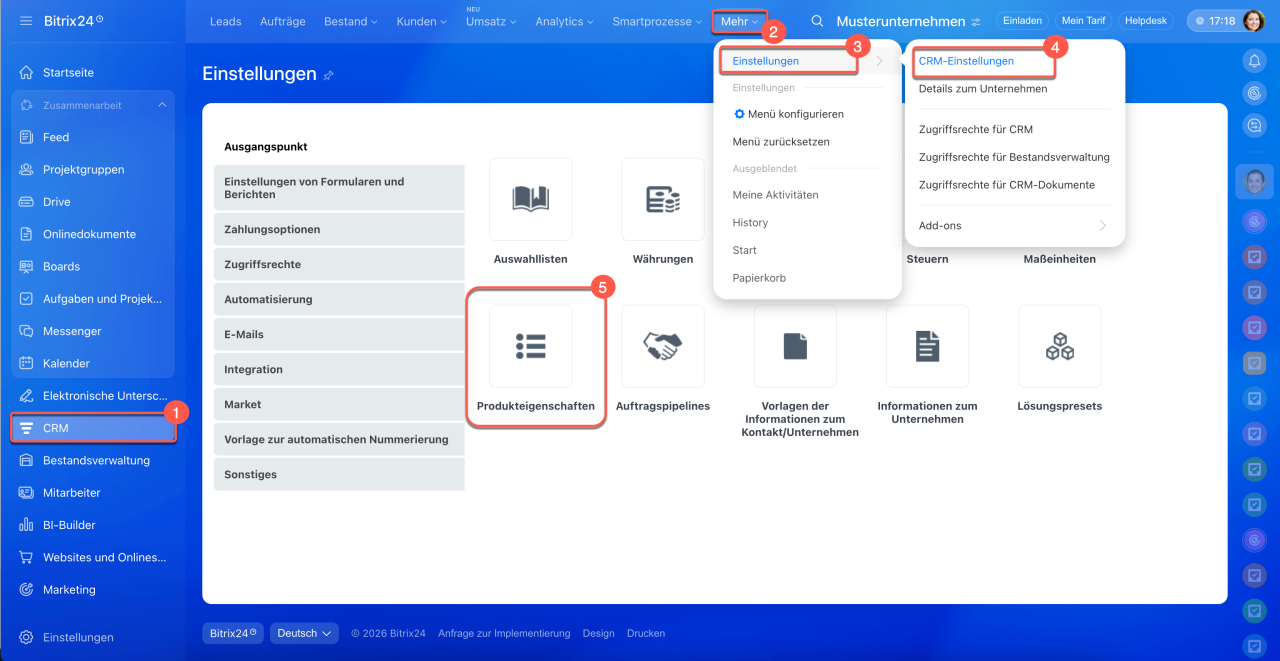Expand the Bestand dropdown in top menu
The image size is (1280, 661).
351,21
